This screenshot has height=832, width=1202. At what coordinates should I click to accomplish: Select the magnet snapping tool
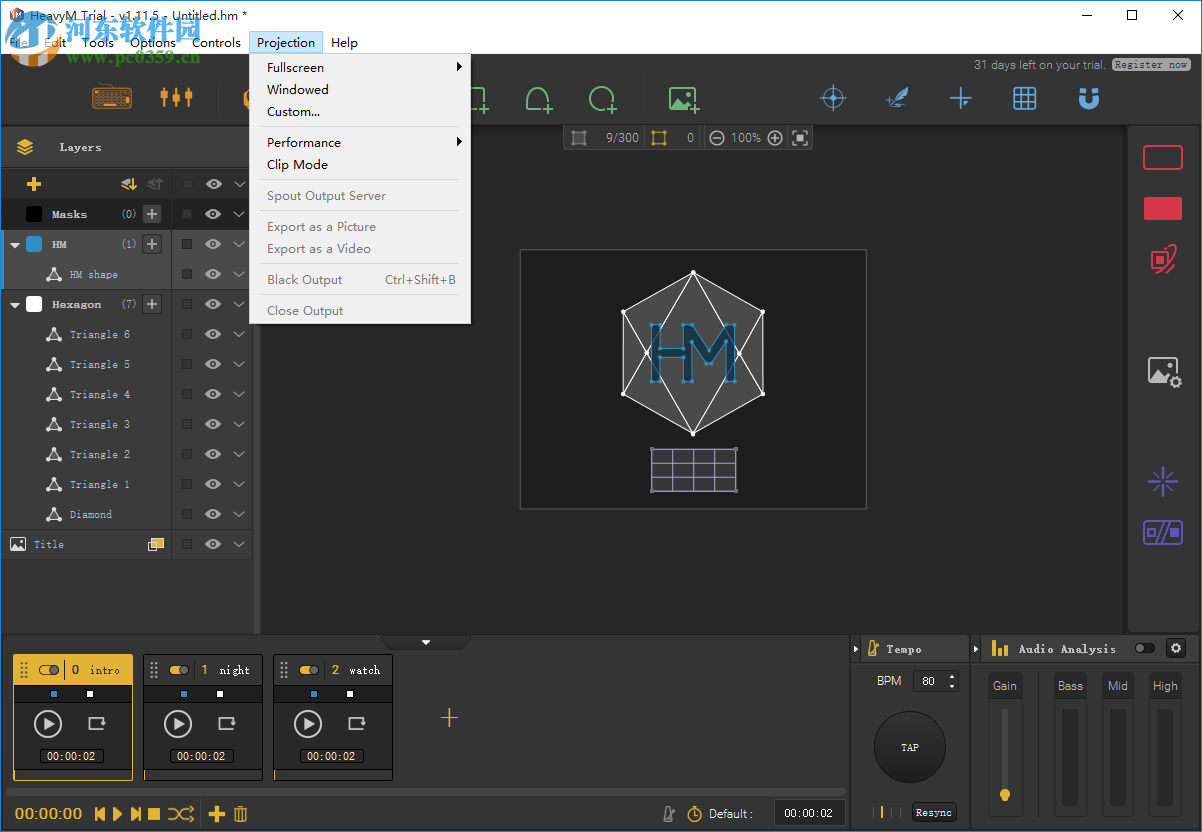(x=1088, y=98)
